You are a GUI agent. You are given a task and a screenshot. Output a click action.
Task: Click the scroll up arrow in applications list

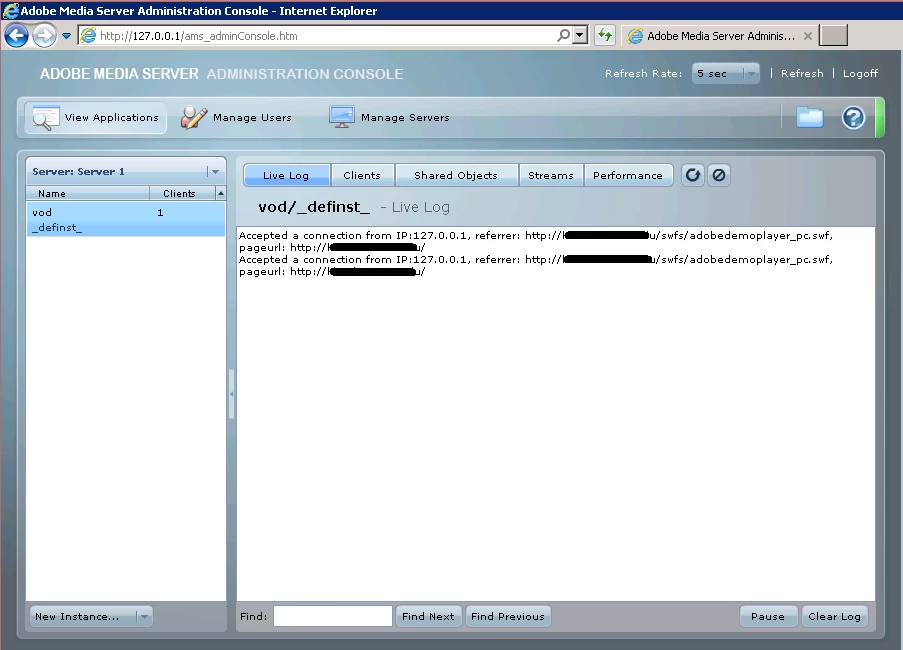coord(221,193)
